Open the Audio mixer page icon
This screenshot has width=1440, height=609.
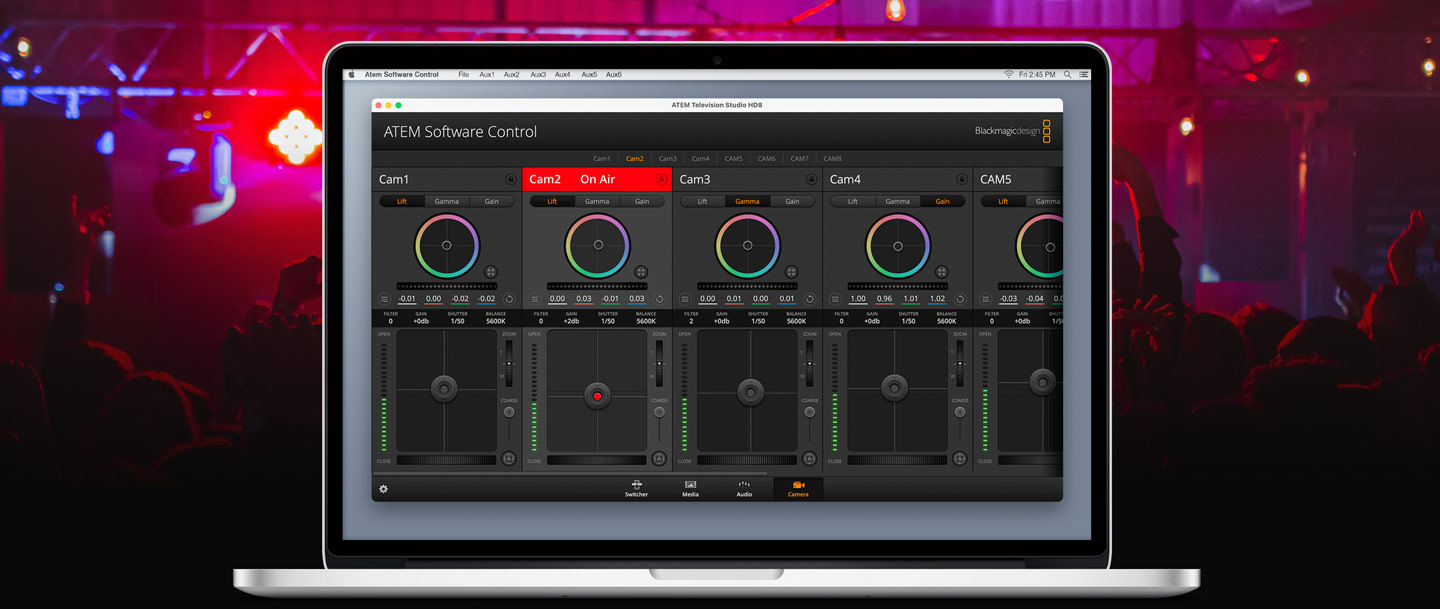744,488
